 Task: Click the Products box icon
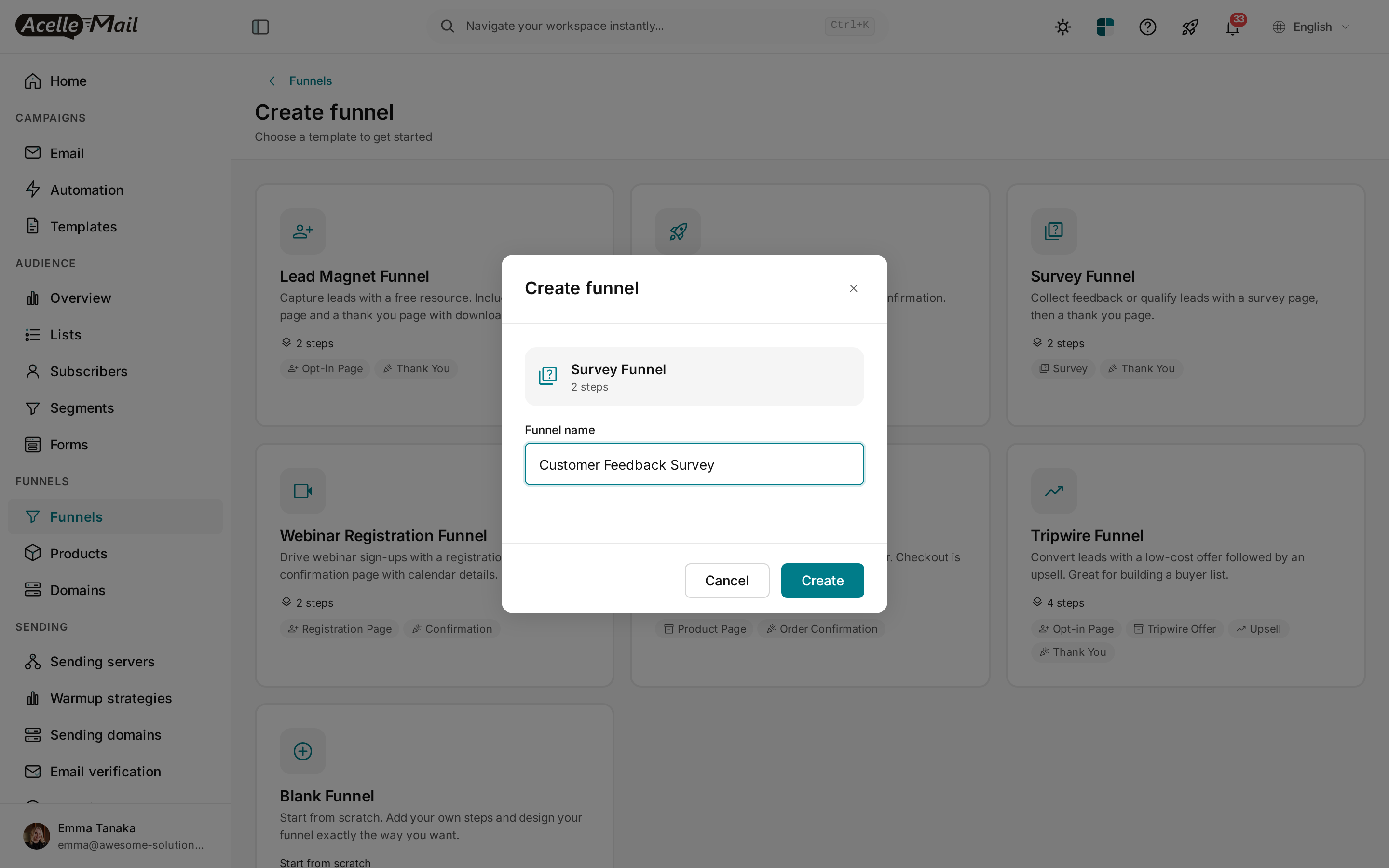33,554
